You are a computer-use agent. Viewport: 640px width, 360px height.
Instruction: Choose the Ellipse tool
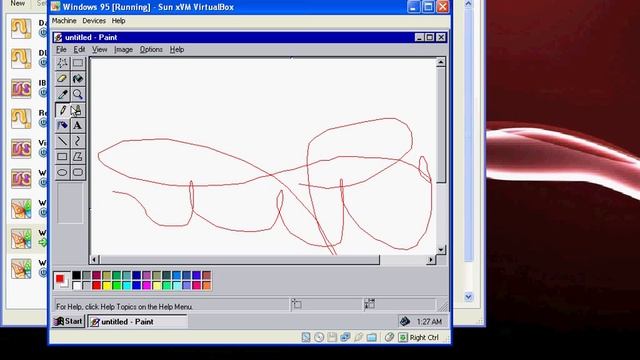(x=62, y=172)
